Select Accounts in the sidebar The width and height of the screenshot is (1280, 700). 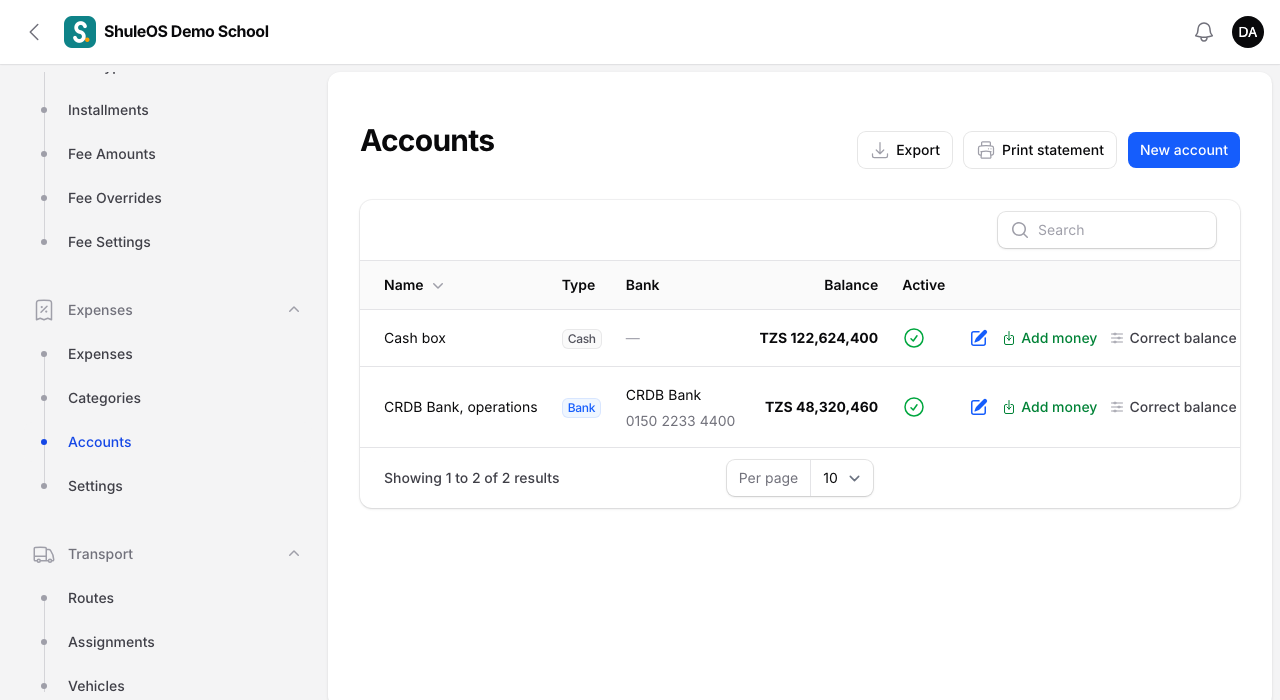(100, 442)
